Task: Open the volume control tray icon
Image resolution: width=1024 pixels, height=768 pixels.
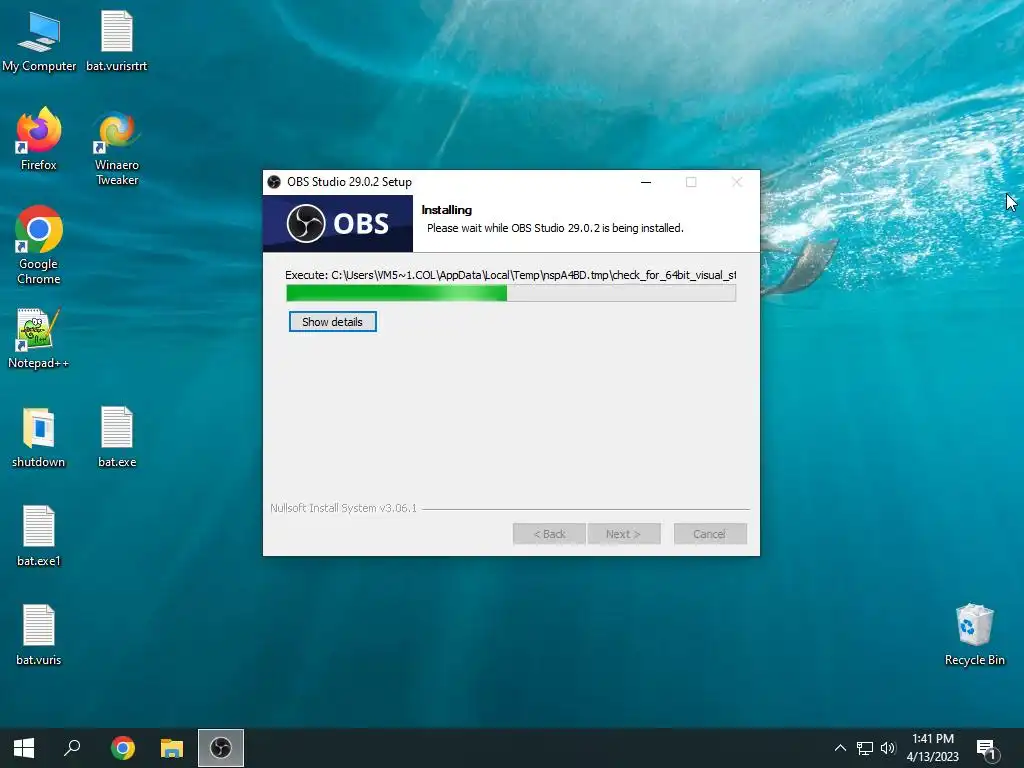Action: click(x=888, y=748)
